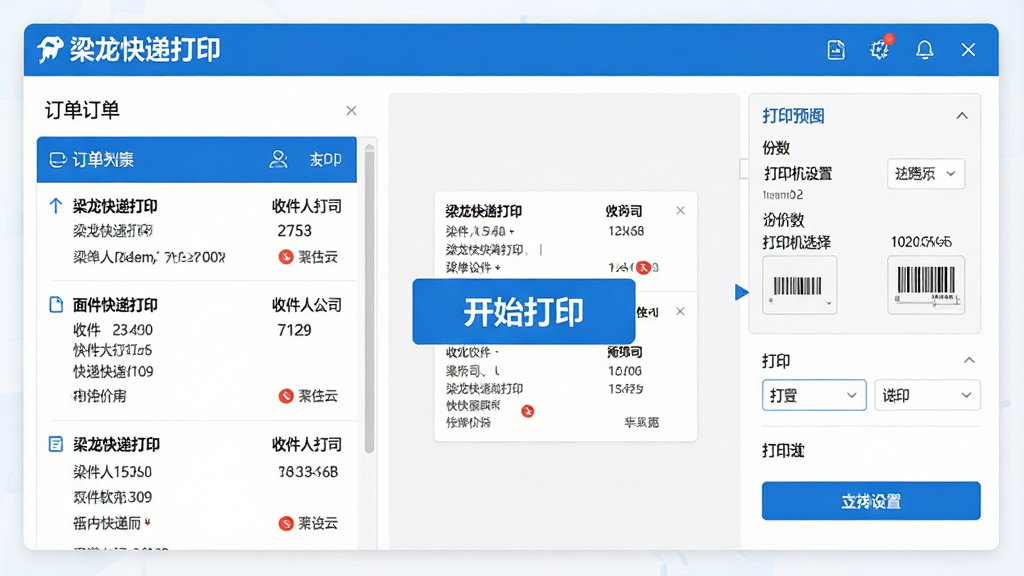Click the value 7129 in second order
1024x576 pixels.
(294, 330)
